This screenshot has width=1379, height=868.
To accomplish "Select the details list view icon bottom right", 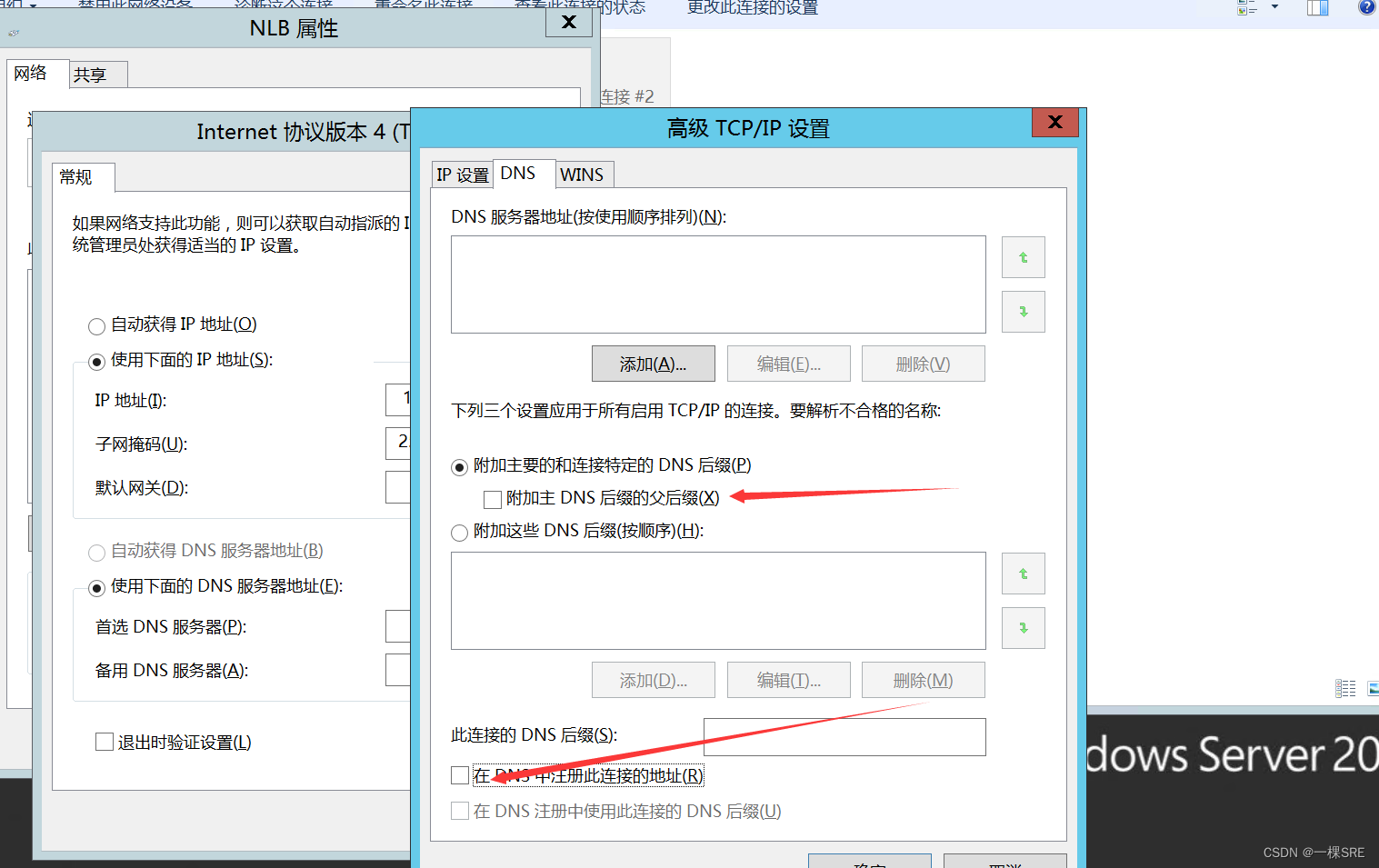I will (x=1345, y=688).
